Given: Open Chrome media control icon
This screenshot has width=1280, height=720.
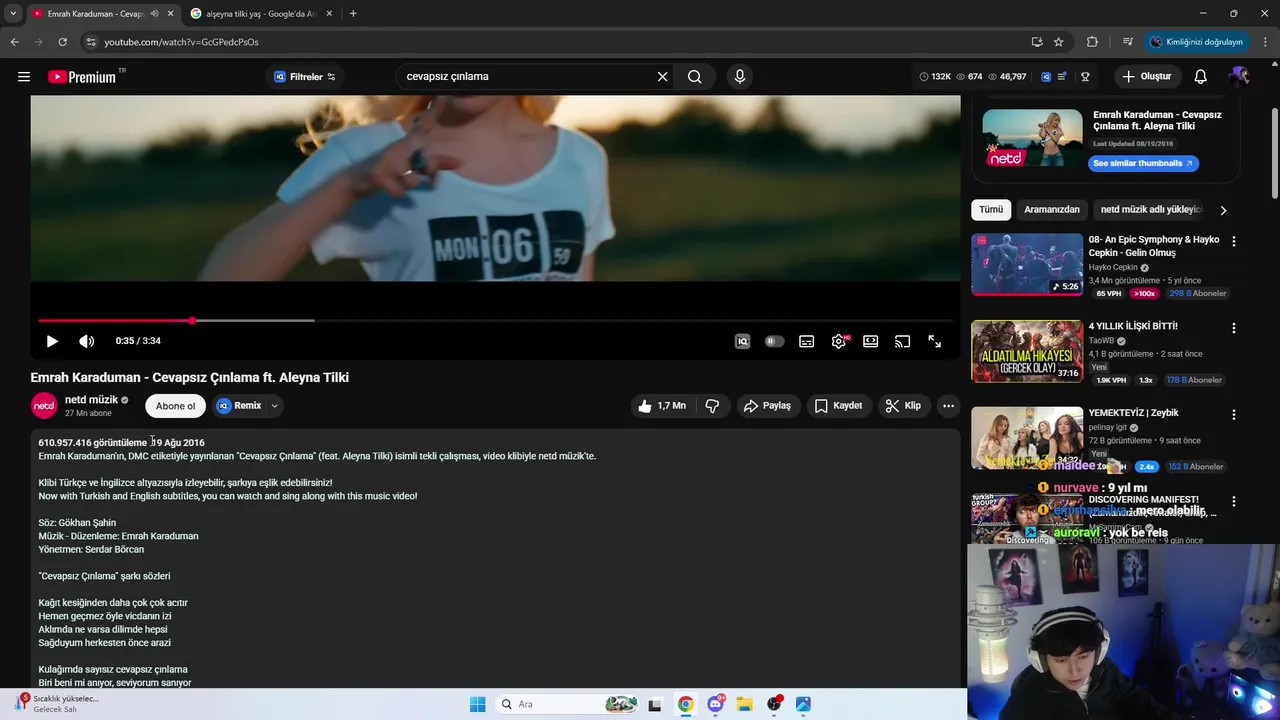Looking at the screenshot, I should click(x=1128, y=42).
